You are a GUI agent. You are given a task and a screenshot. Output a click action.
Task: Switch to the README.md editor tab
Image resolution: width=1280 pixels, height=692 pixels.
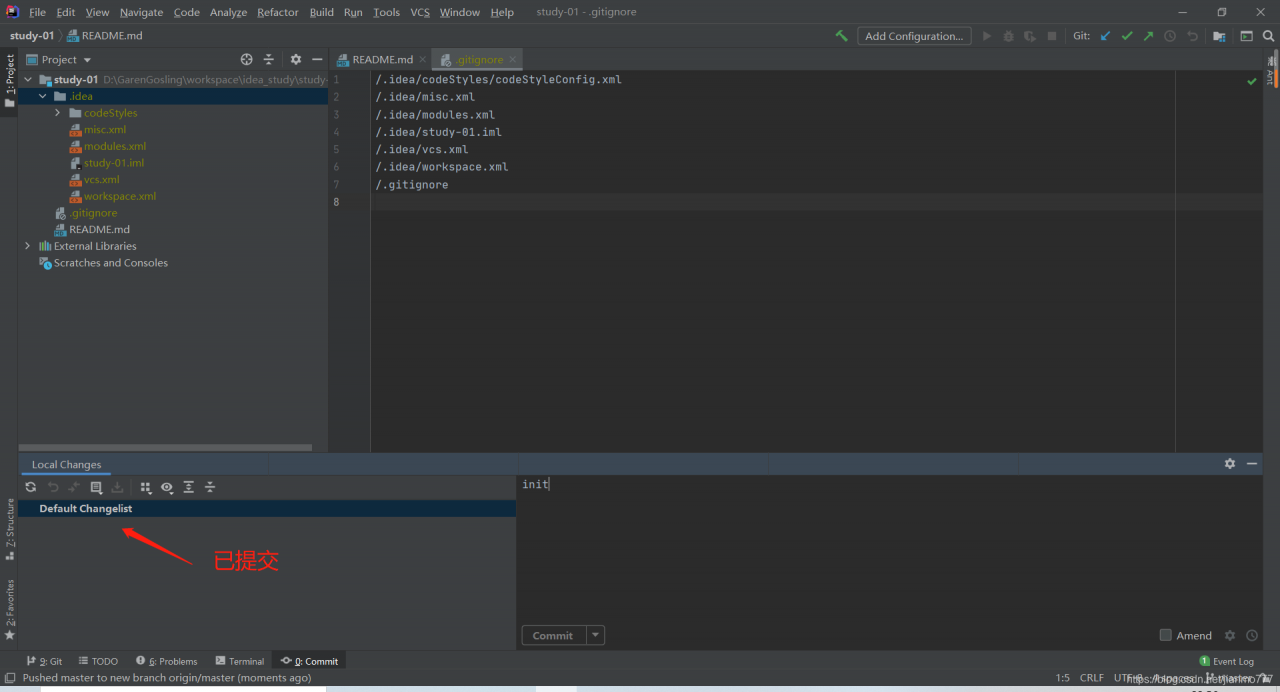tap(382, 60)
